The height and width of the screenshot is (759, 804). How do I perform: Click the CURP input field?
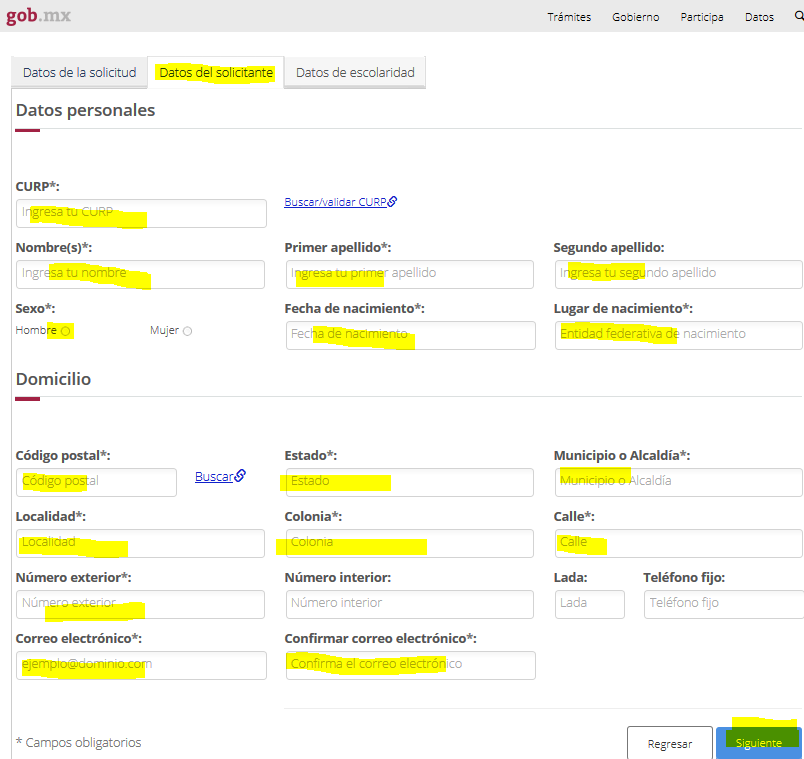141,213
